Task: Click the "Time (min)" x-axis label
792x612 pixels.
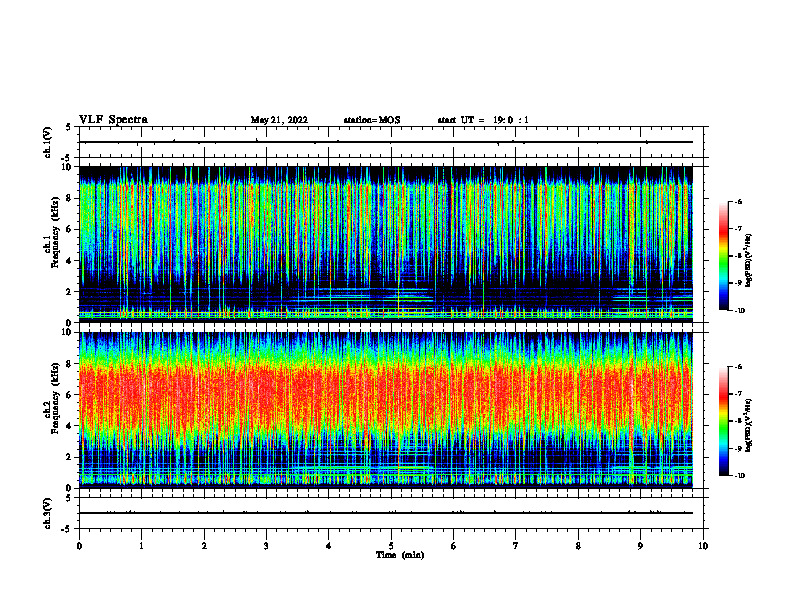Action: 400,555
